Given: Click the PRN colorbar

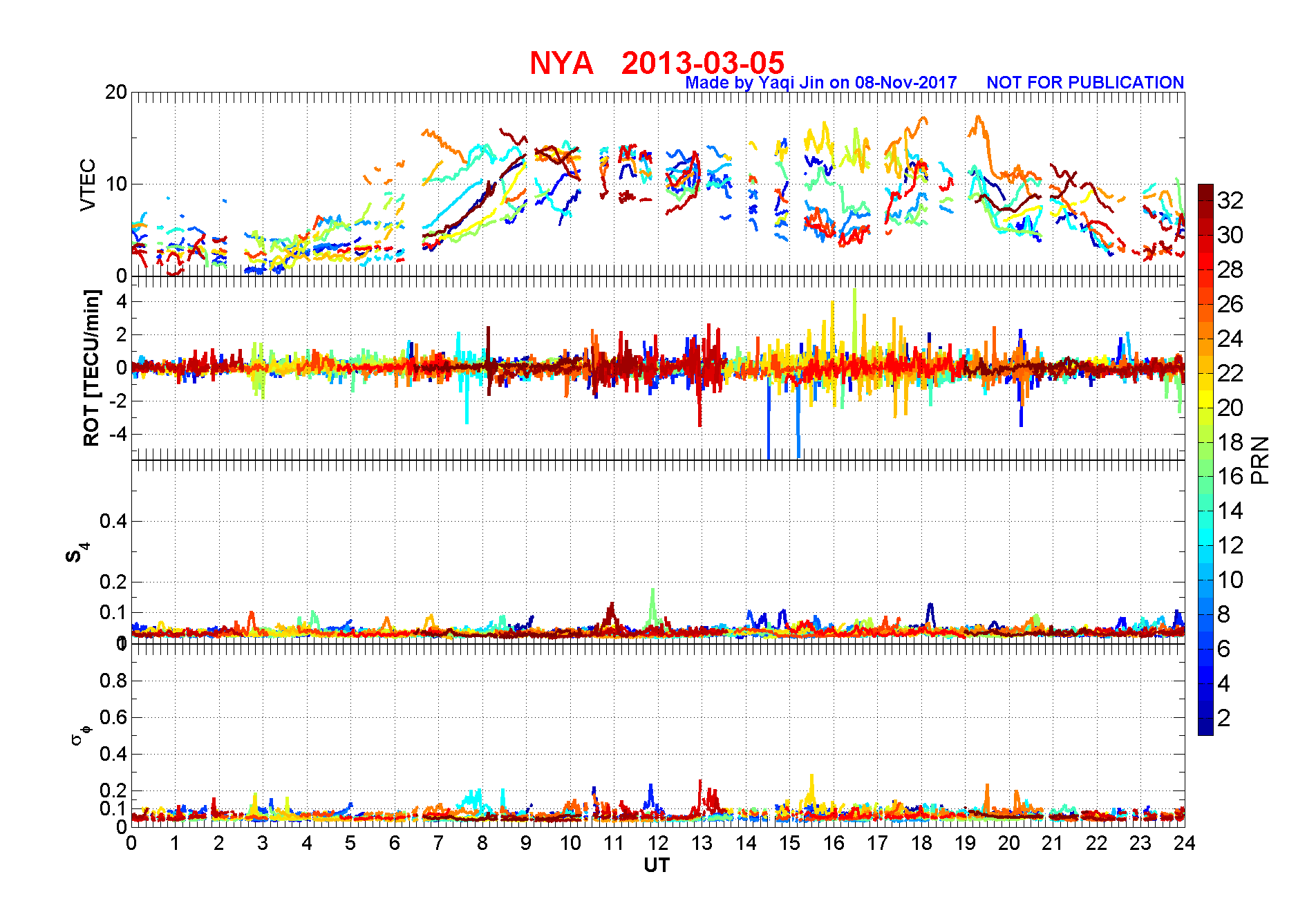Looking at the screenshot, I should coord(1205,459).
